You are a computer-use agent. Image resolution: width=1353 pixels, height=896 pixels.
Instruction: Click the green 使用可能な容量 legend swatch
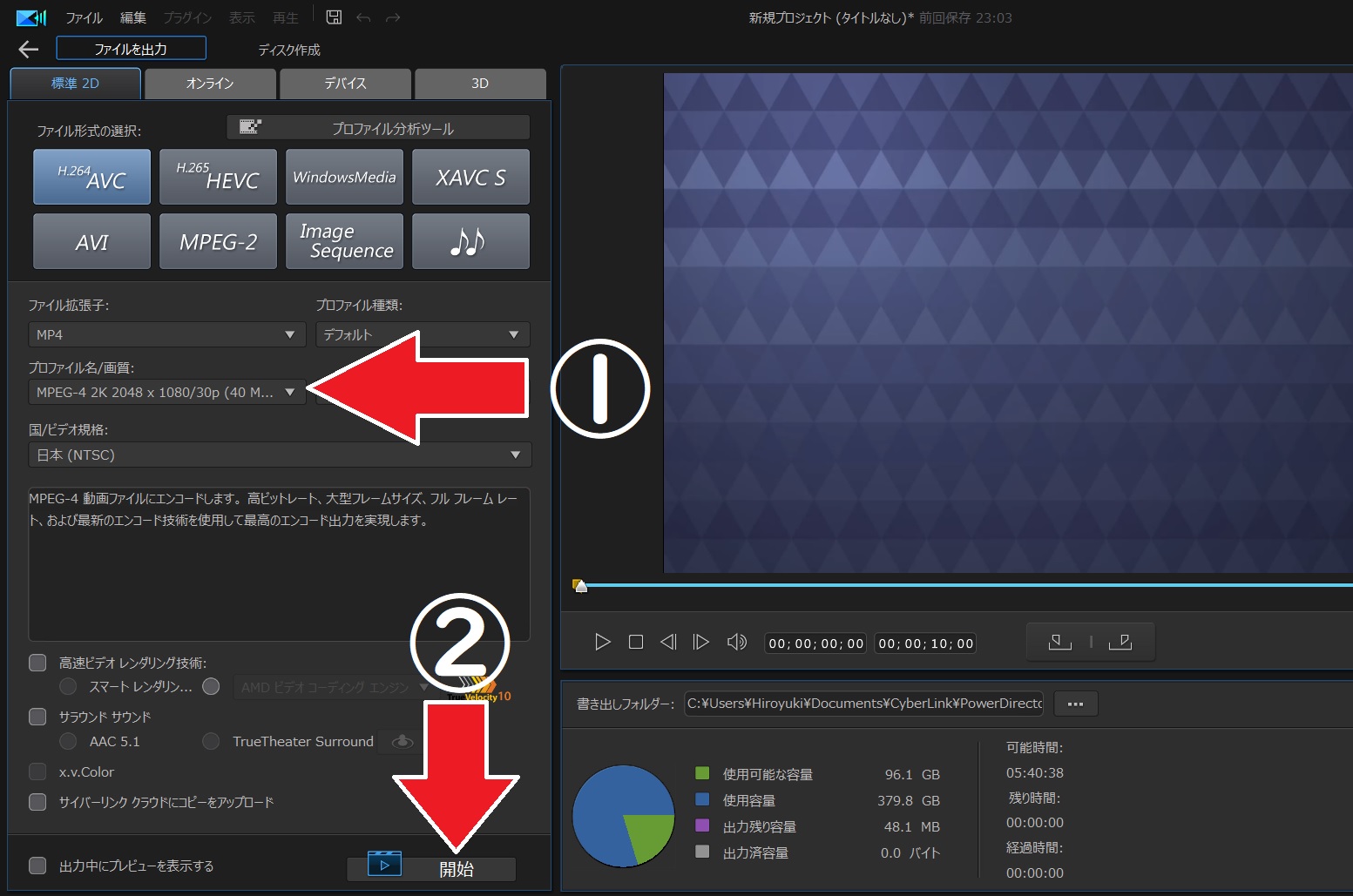point(702,773)
